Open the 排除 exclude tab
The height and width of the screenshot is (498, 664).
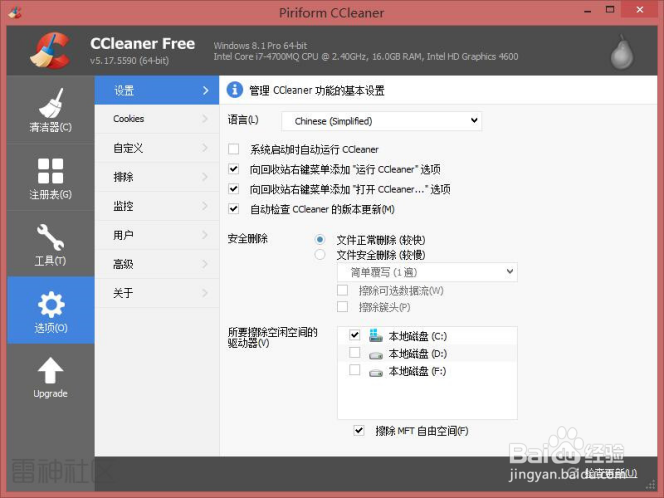157,177
